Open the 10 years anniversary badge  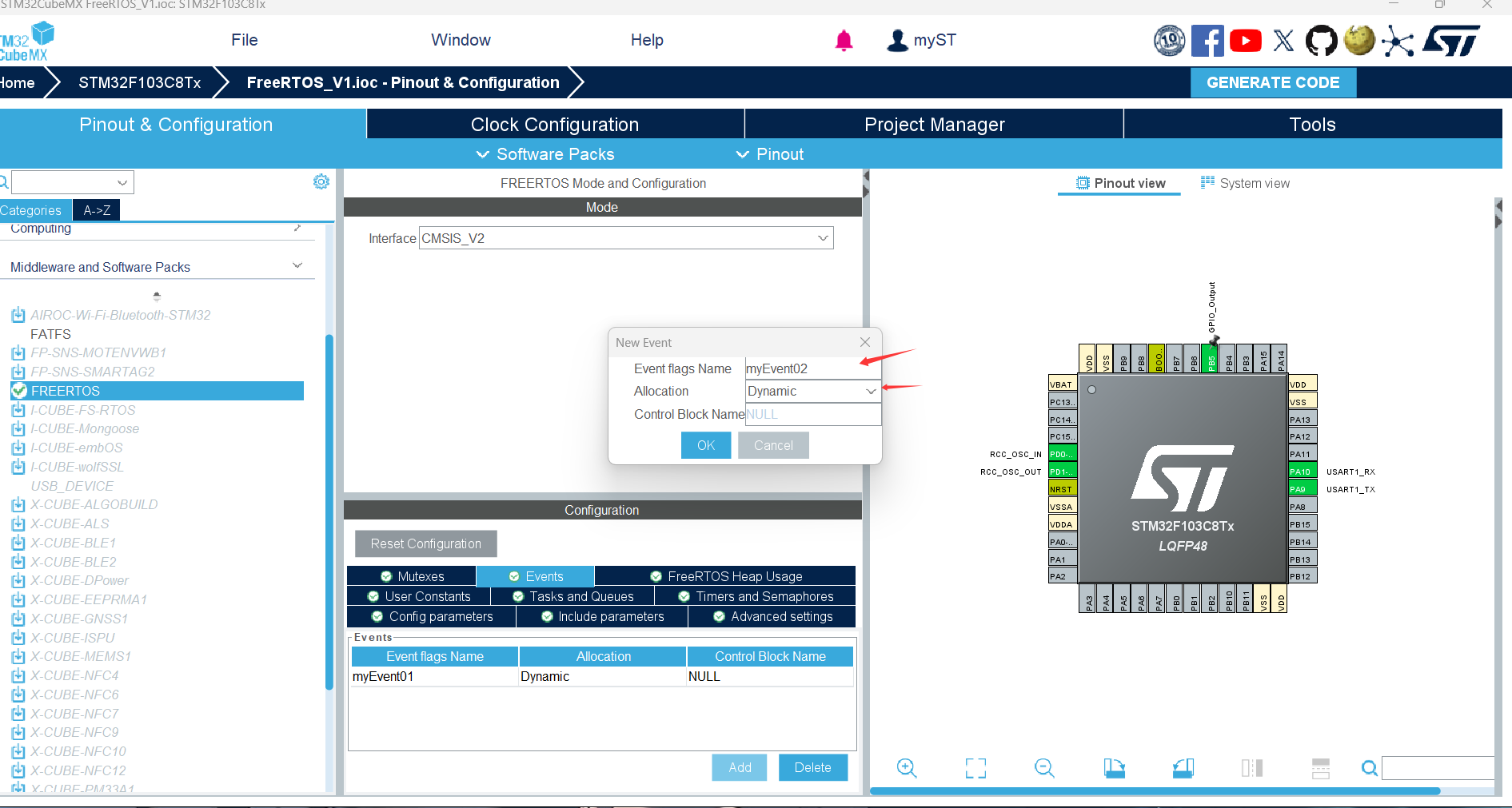[1169, 40]
